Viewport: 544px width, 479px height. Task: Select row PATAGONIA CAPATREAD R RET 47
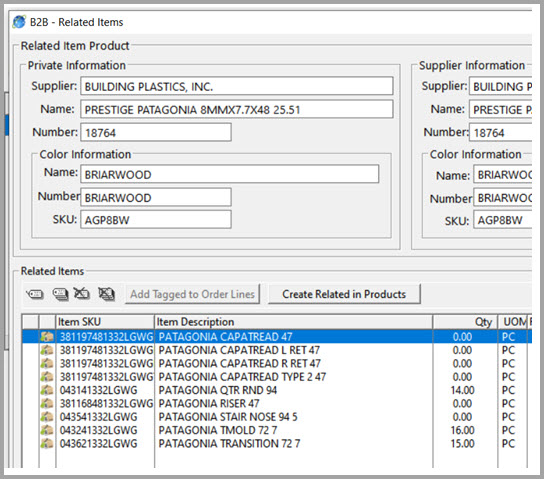pyautogui.click(x=277, y=363)
